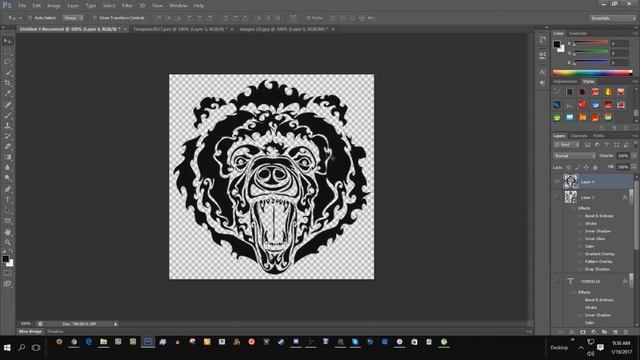This screenshot has width=640, height=360.
Task: Select the Crop tool
Action: pos(7,83)
